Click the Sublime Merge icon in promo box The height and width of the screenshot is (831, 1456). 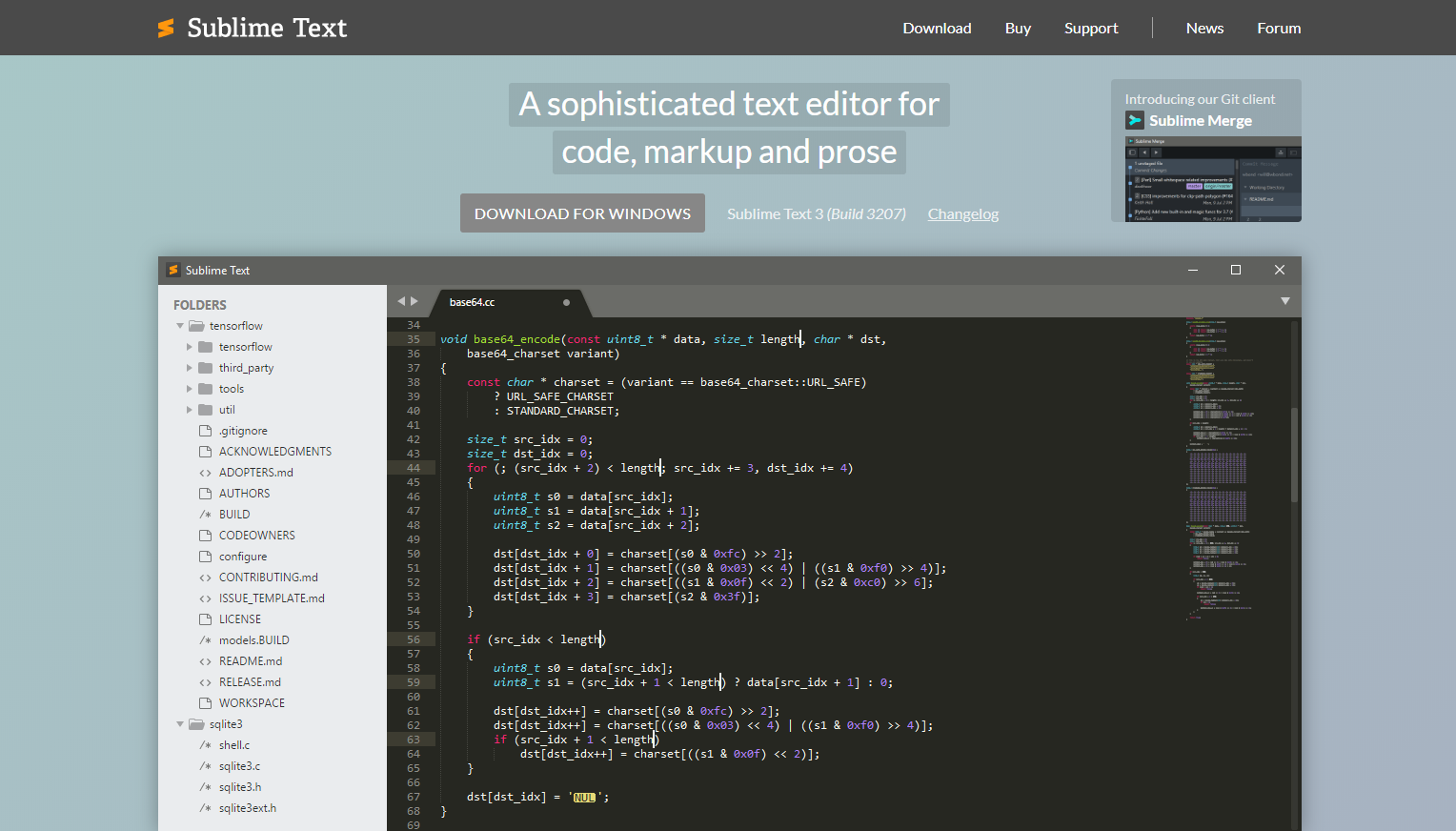[x=1135, y=120]
